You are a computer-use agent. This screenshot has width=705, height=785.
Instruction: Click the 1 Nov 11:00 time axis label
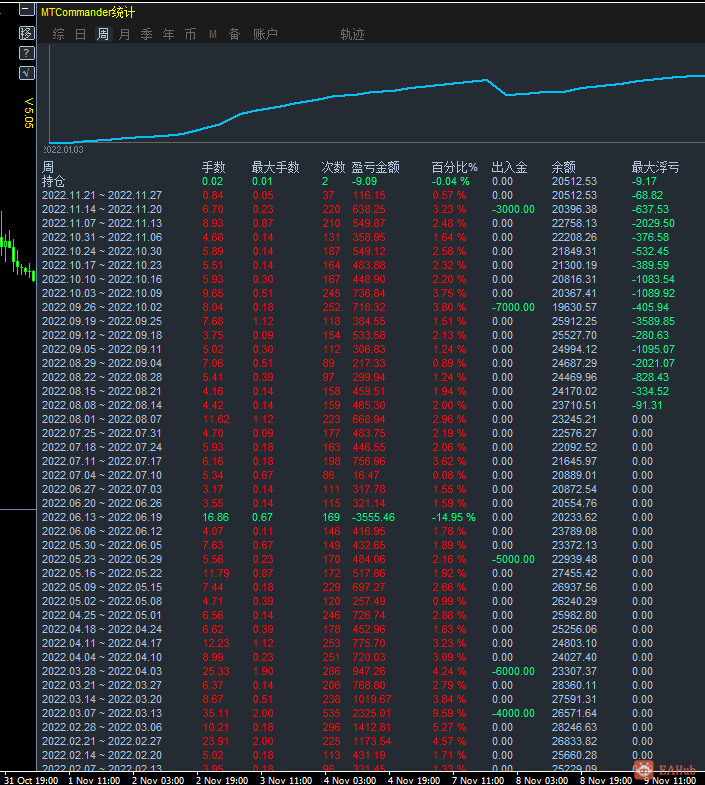point(94,780)
